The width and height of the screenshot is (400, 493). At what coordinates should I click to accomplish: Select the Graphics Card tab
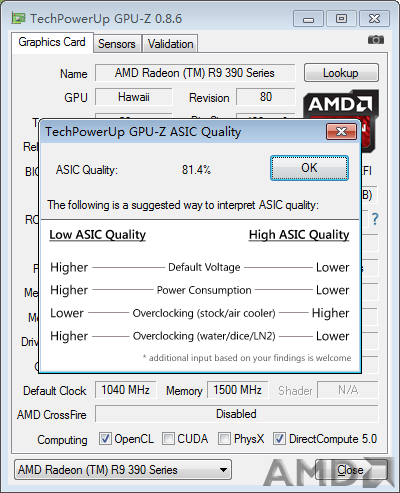point(52,42)
